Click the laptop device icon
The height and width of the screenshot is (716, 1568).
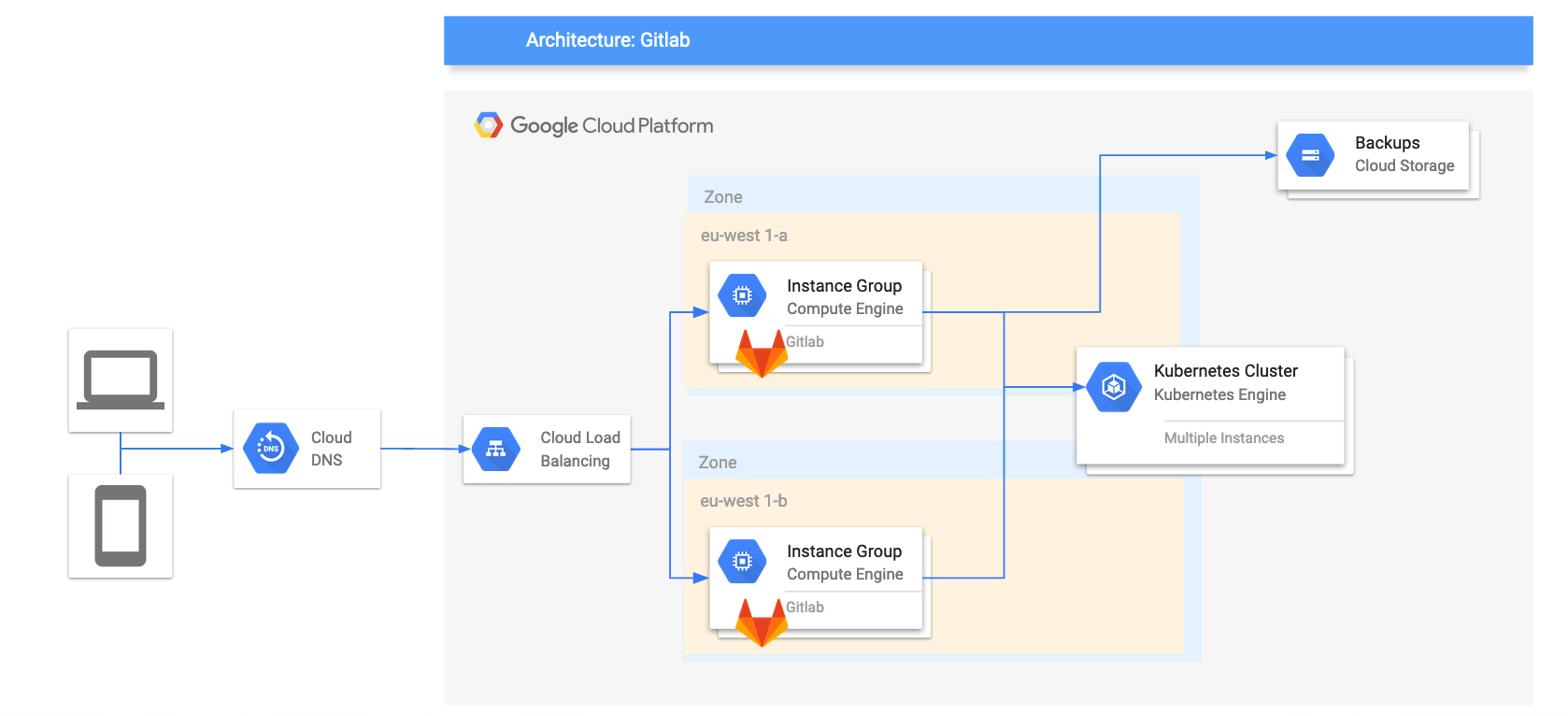click(121, 379)
